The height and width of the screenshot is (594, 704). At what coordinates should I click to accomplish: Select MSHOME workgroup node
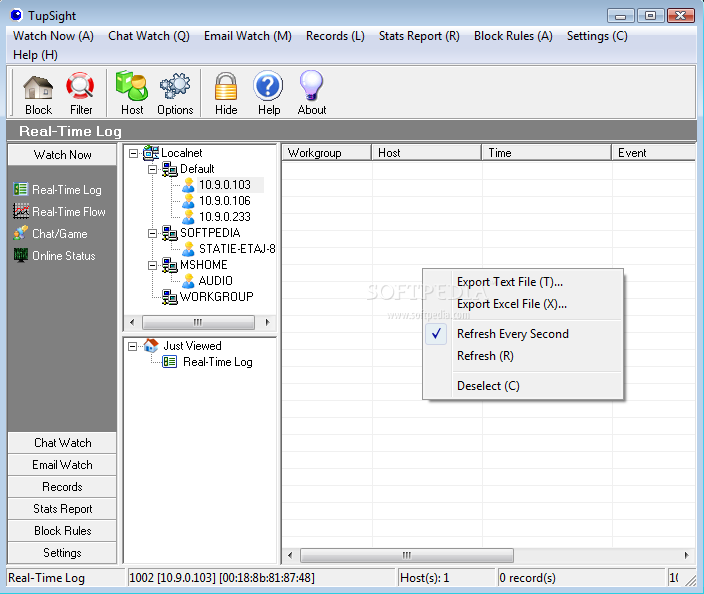tap(195, 264)
